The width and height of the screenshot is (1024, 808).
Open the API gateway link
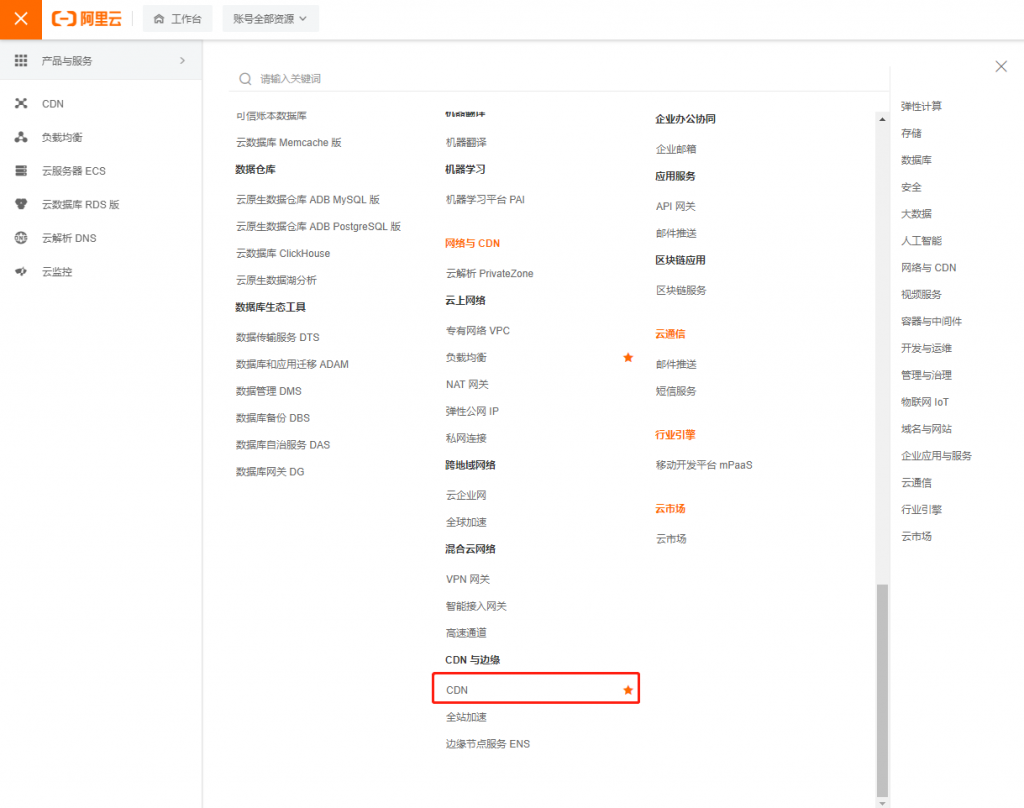(x=675, y=206)
